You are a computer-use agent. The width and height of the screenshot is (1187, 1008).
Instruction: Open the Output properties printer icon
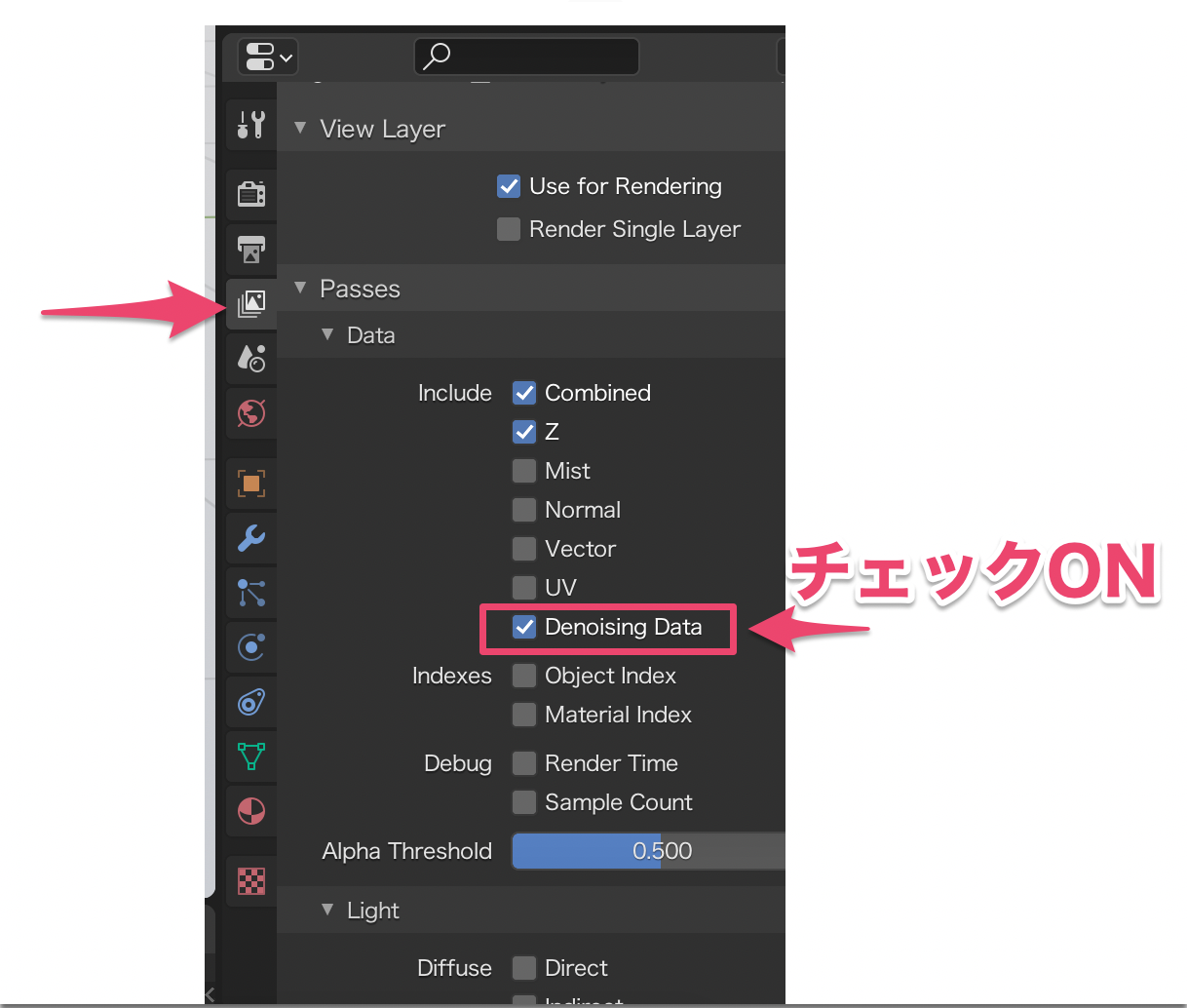coord(250,250)
